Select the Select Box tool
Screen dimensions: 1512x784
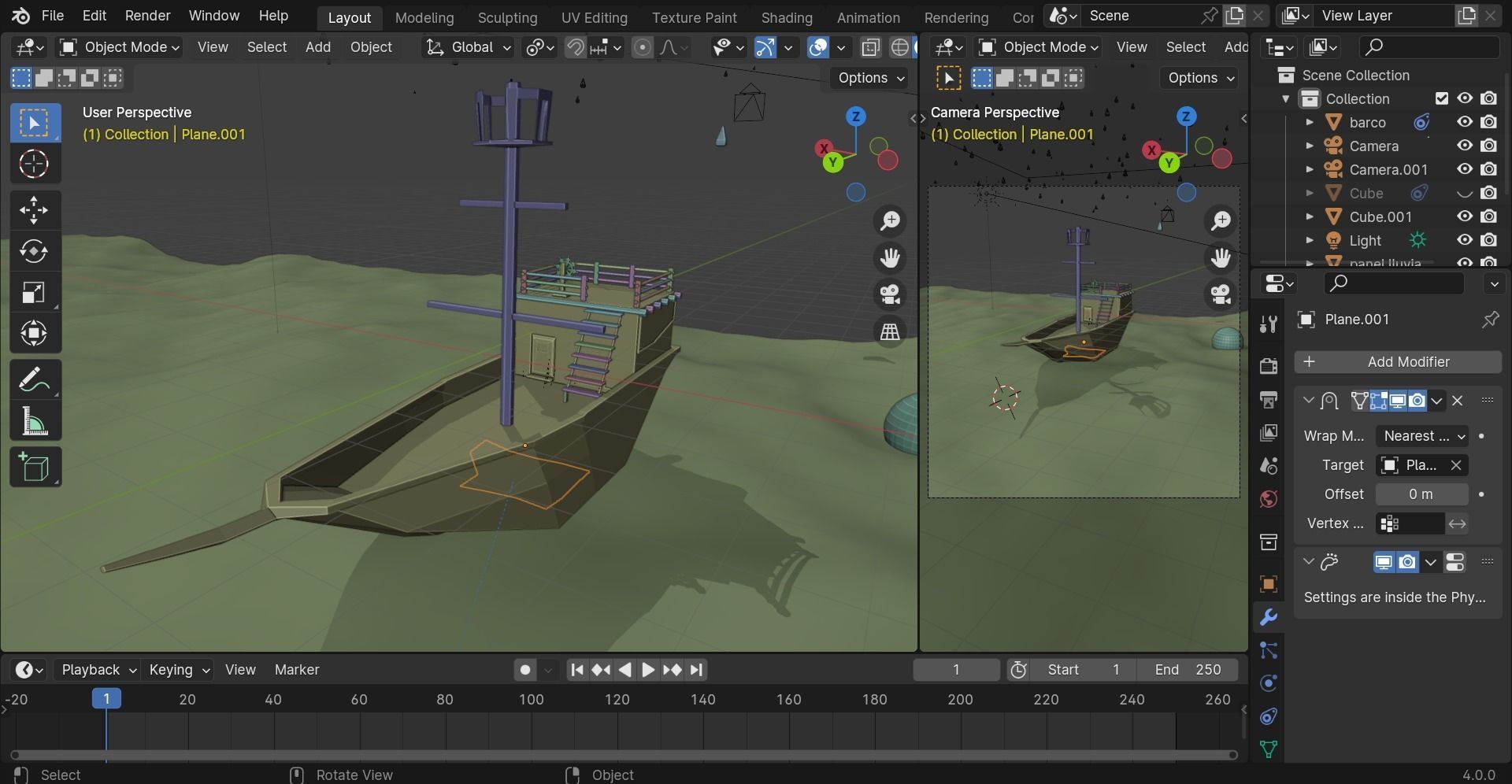coord(35,123)
